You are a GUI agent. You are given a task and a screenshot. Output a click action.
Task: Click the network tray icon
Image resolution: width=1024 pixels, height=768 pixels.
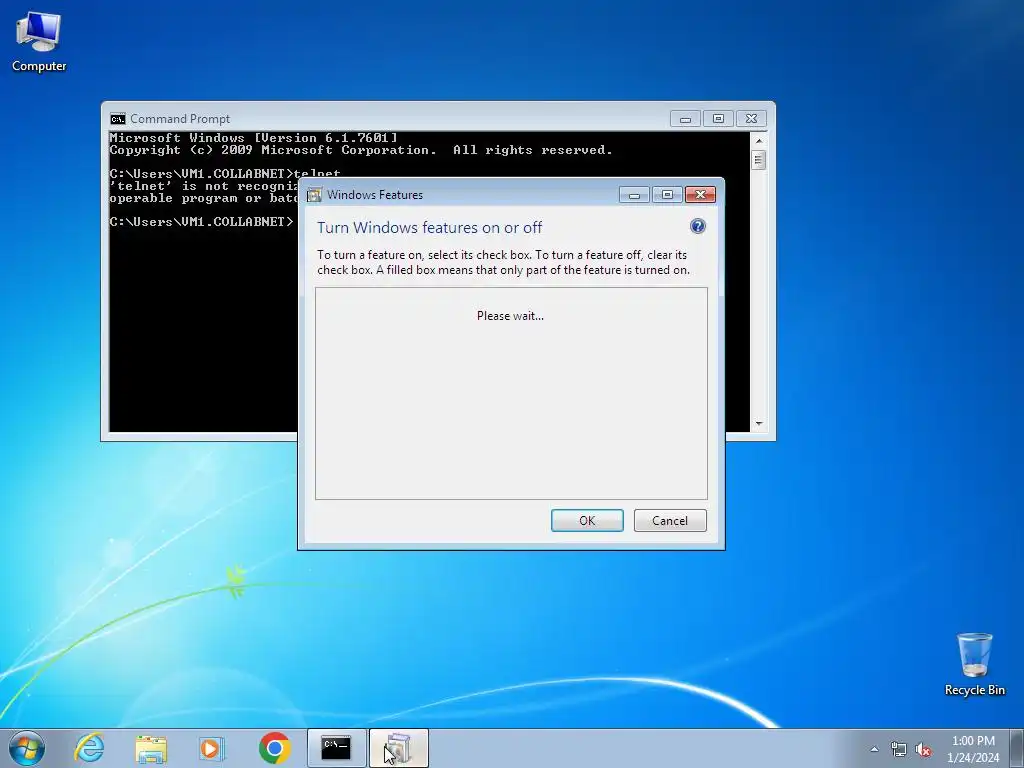point(899,749)
